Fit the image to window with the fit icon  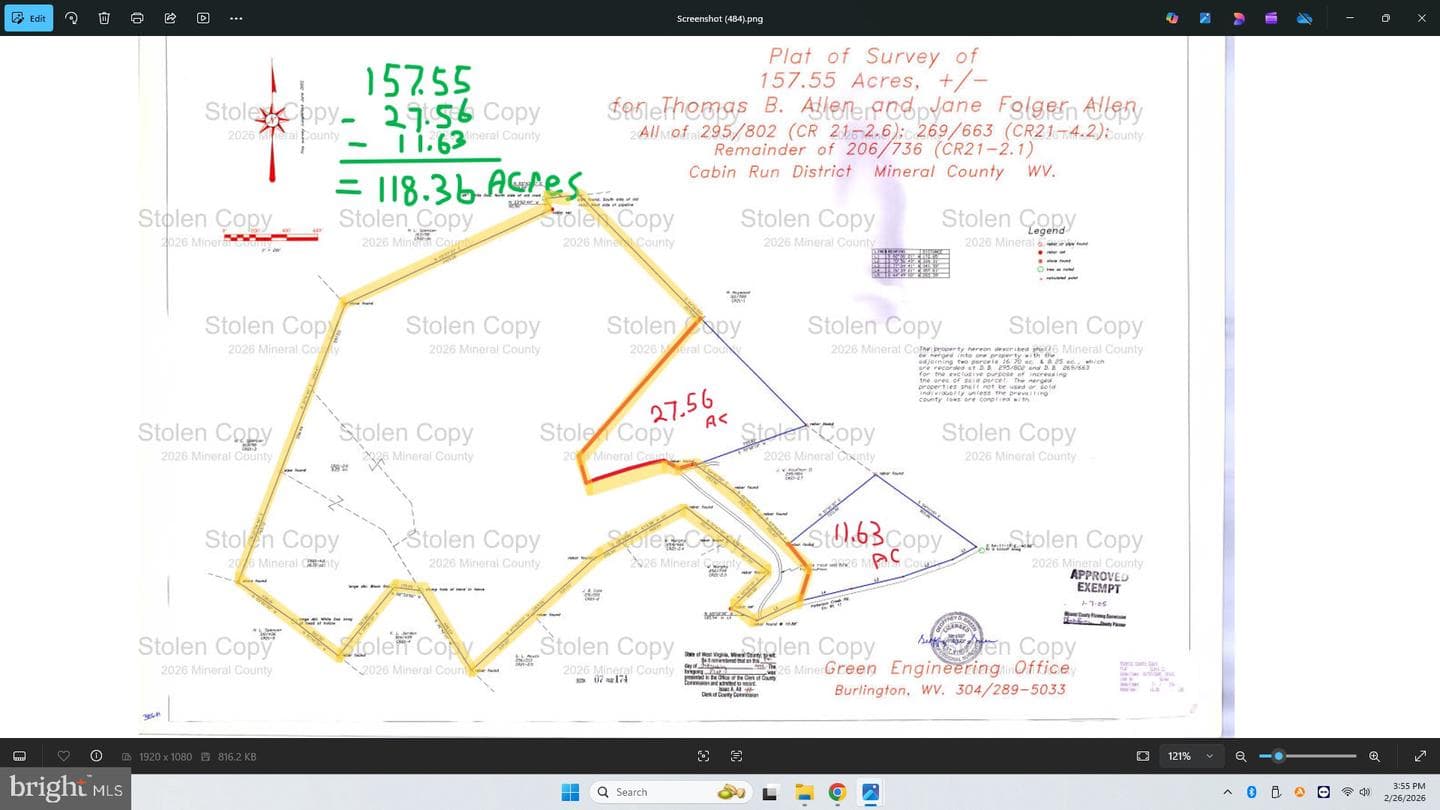(x=1143, y=756)
